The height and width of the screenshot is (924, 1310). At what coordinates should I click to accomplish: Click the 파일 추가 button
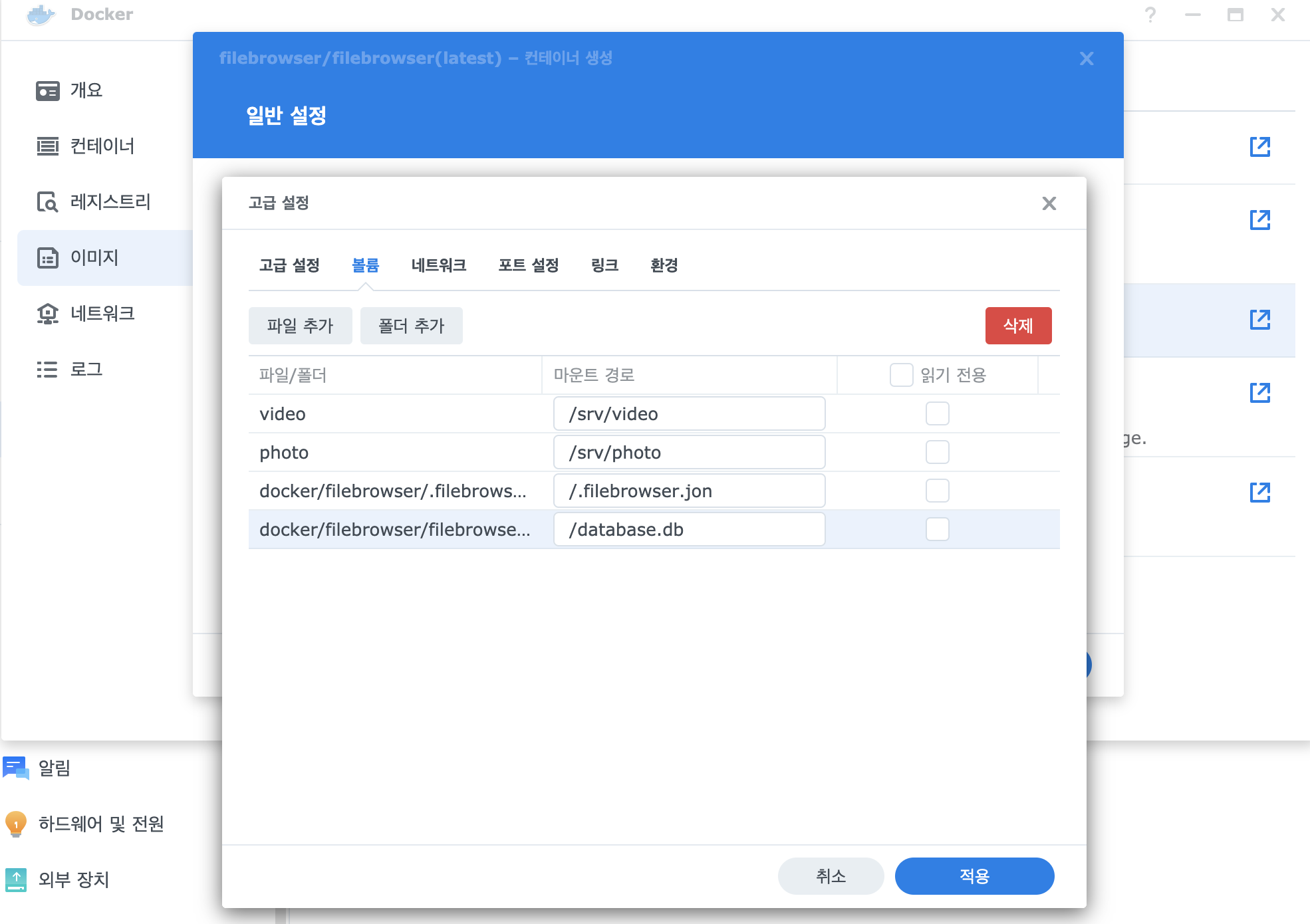(300, 326)
